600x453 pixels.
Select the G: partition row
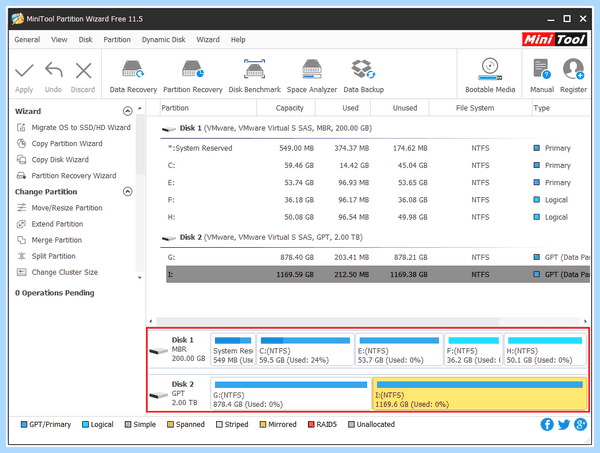(x=378, y=257)
